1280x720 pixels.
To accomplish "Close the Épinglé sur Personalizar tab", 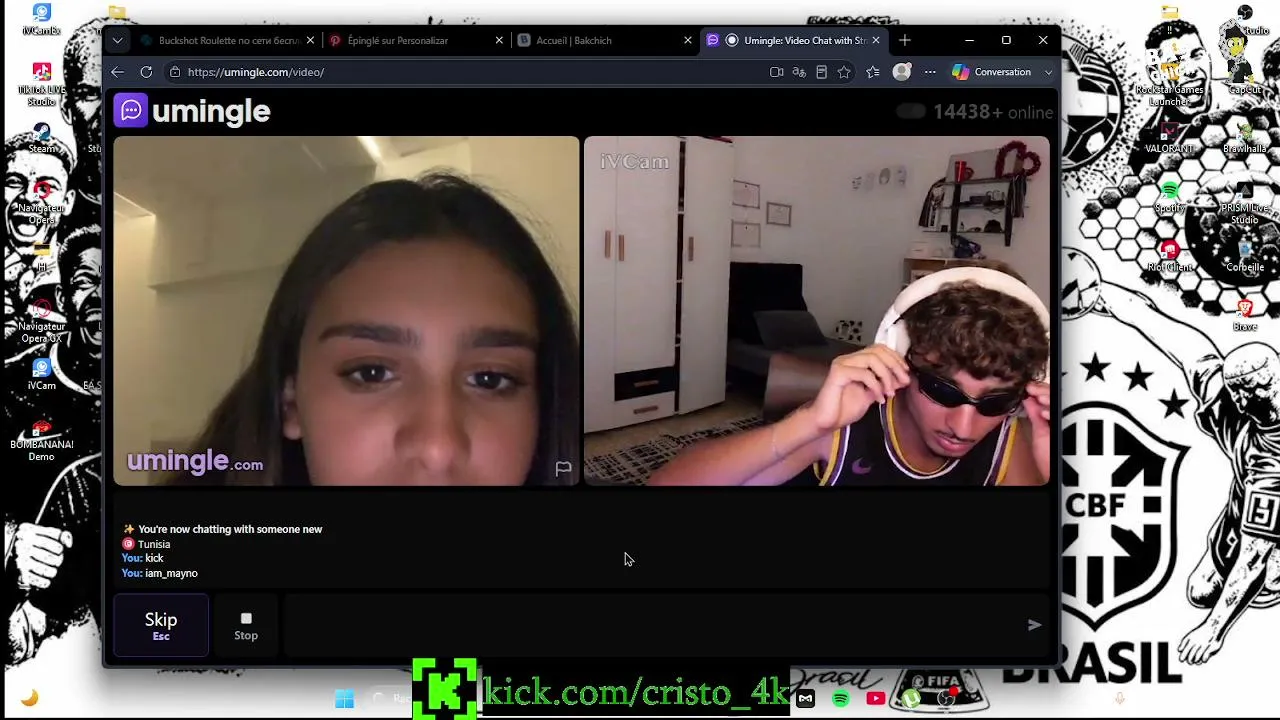I will pos(499,40).
